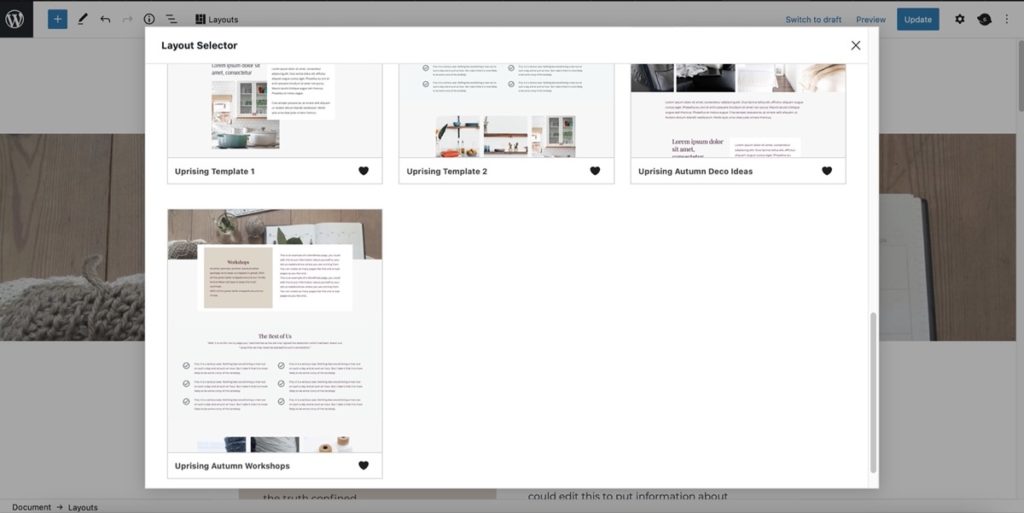
Task: Toggle heart on Uprising Autumn Workshops
Action: (364, 465)
